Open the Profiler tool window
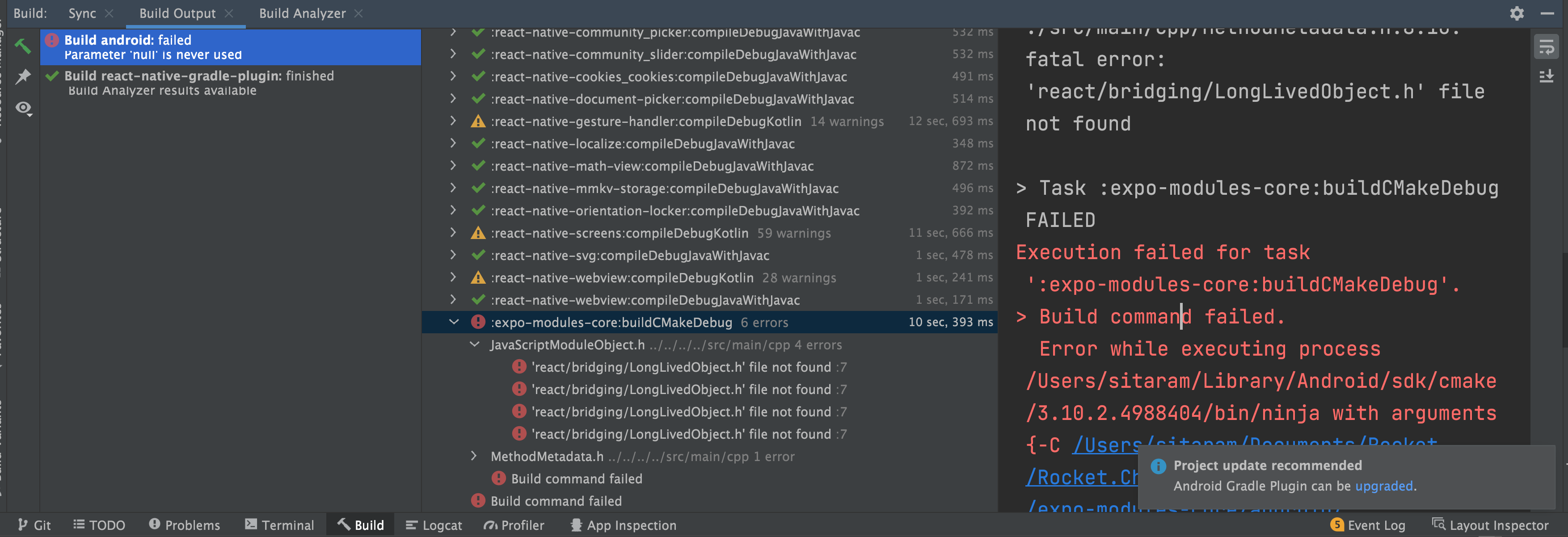Image resolution: width=1568 pixels, height=537 pixels. point(514,525)
